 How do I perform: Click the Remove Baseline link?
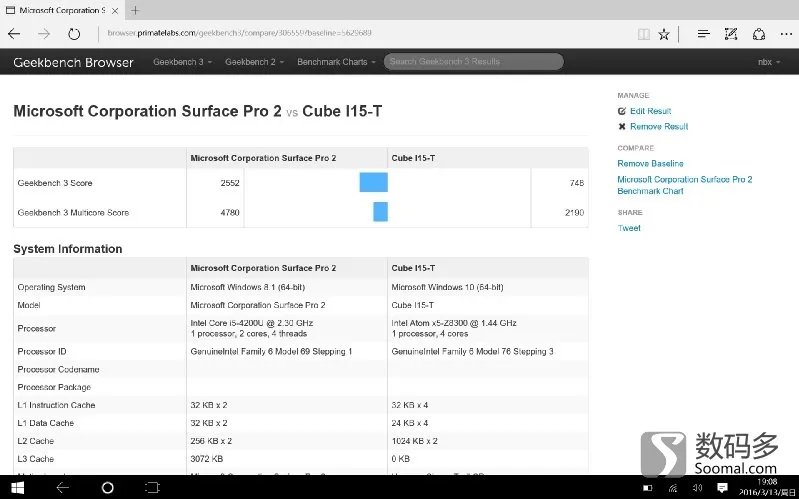coord(650,164)
